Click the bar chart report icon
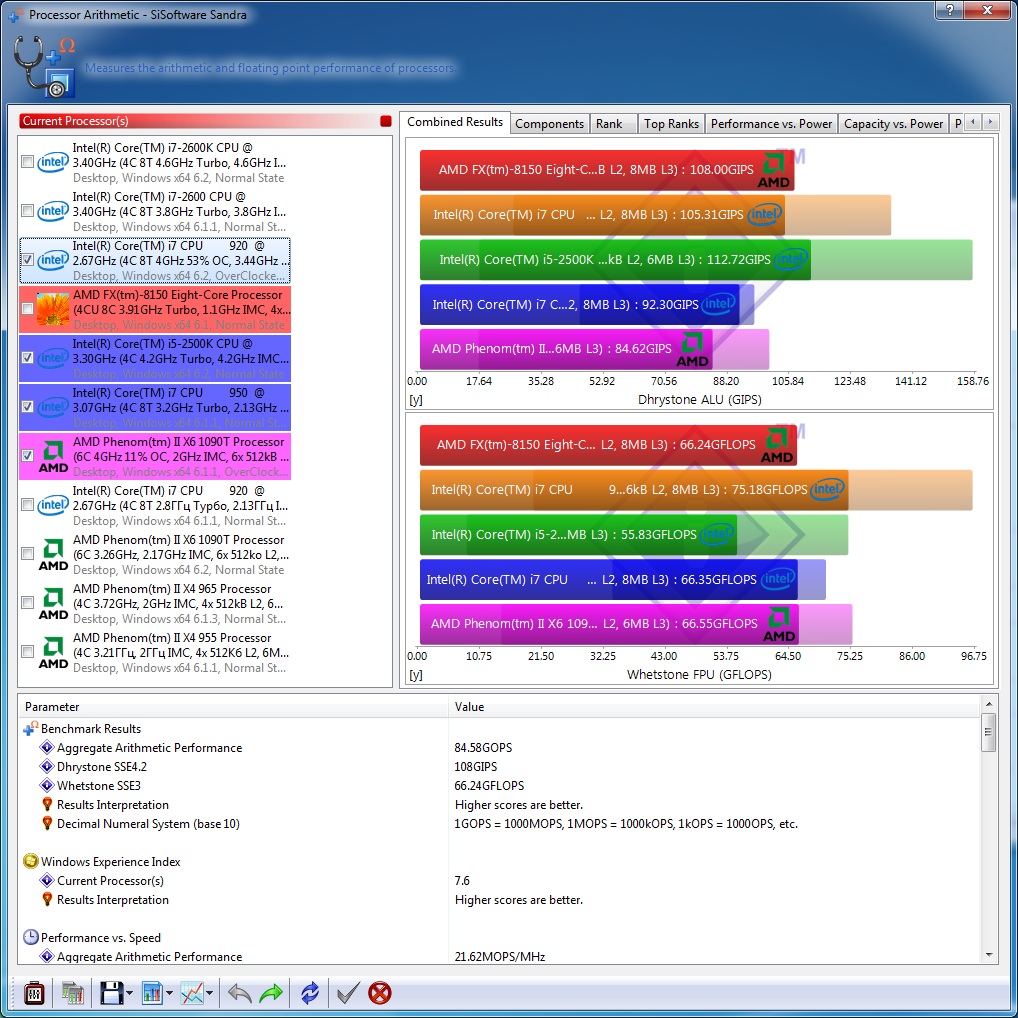The width and height of the screenshot is (1018, 1018). coord(152,993)
